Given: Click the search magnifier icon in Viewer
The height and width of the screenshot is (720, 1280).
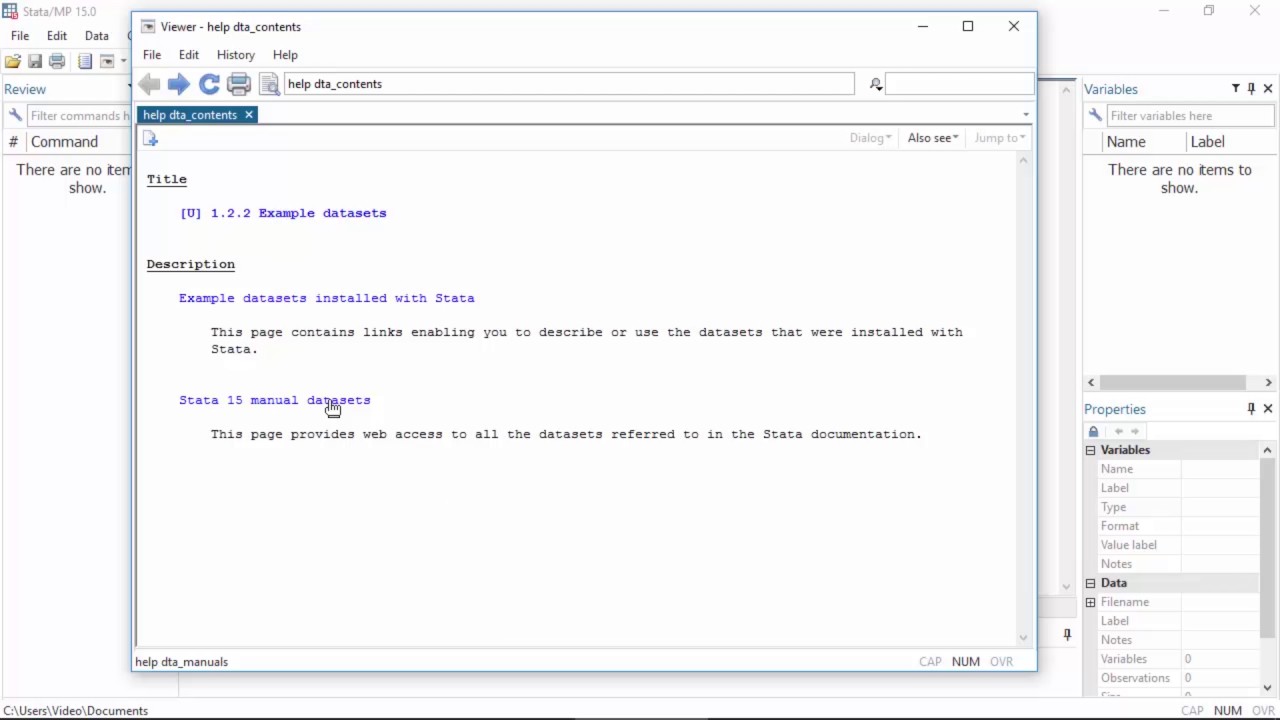Looking at the screenshot, I should point(876,85).
